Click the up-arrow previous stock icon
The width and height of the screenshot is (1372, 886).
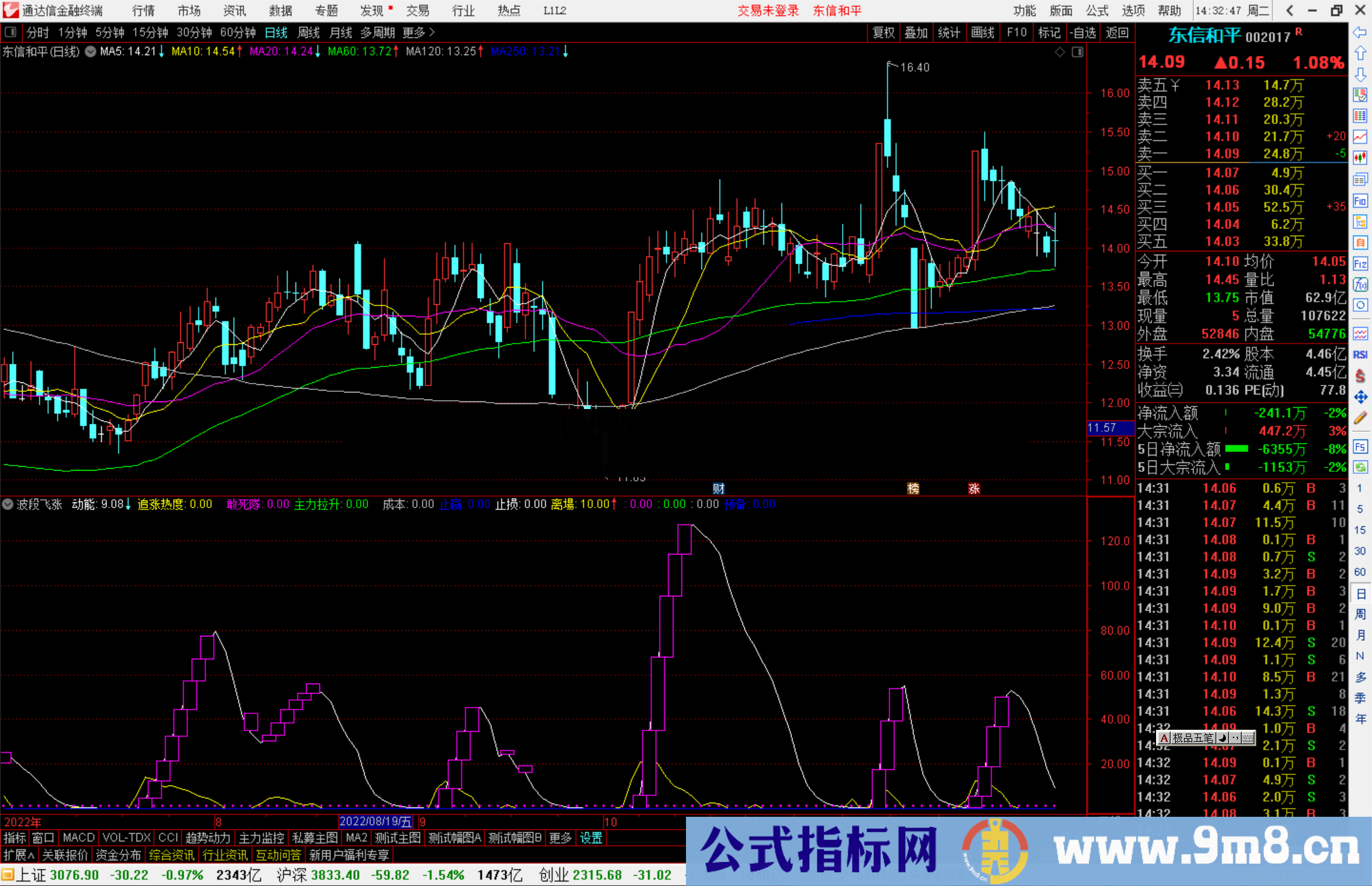pyautogui.click(x=1361, y=53)
